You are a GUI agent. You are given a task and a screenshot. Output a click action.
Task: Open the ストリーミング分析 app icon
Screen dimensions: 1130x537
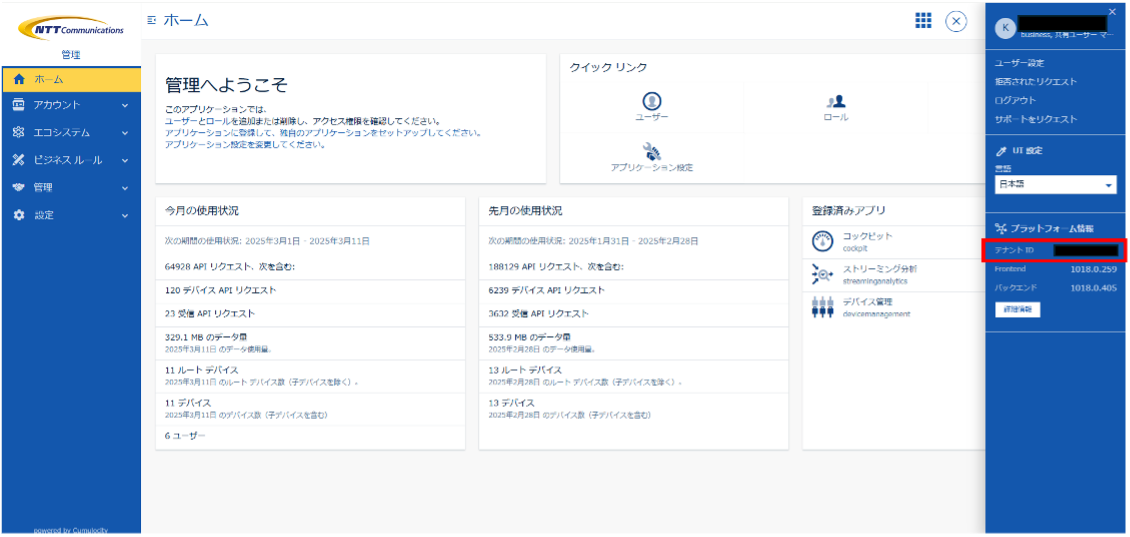822,273
